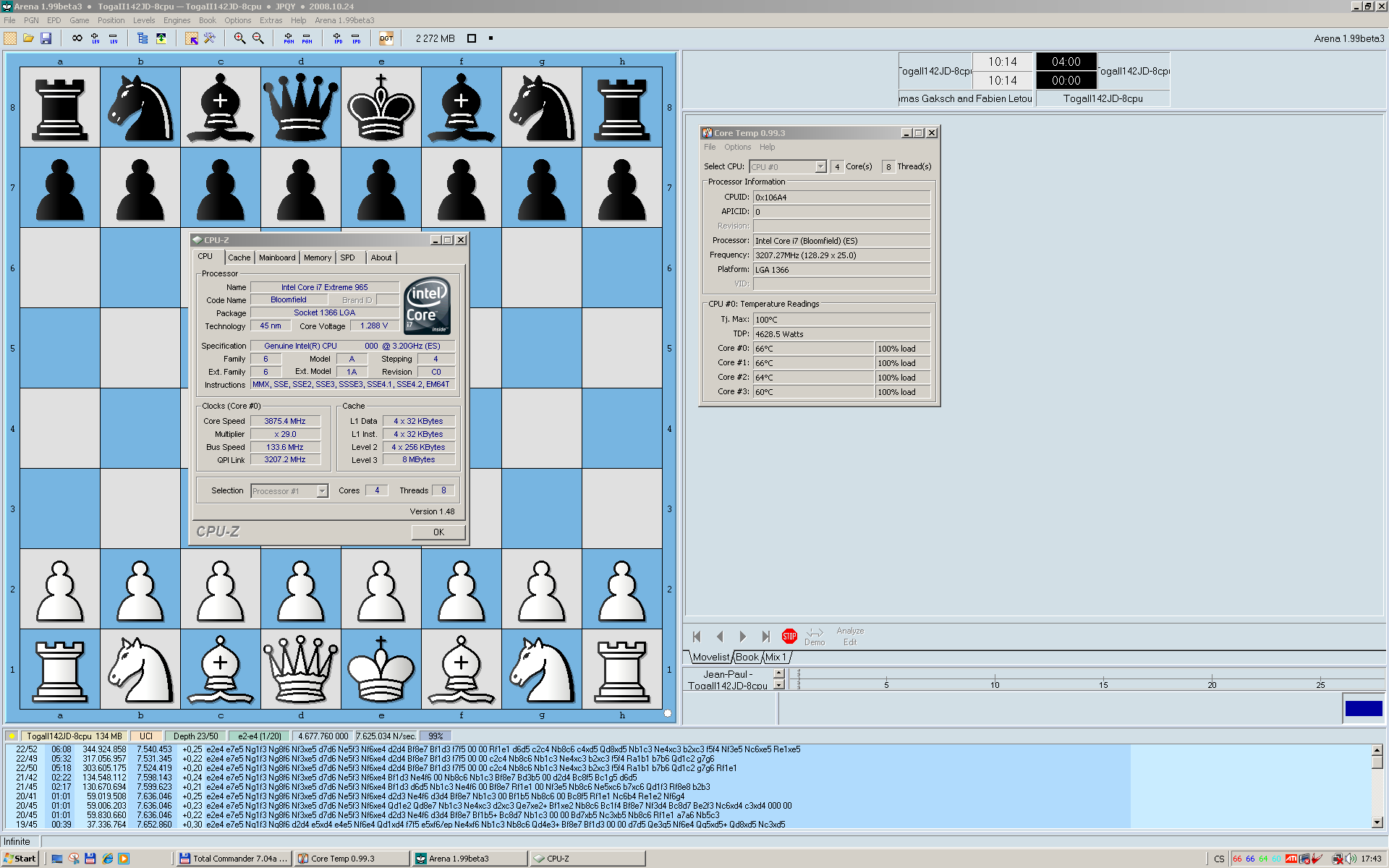
Task: Click the down arrow beside player names
Action: [x=779, y=684]
